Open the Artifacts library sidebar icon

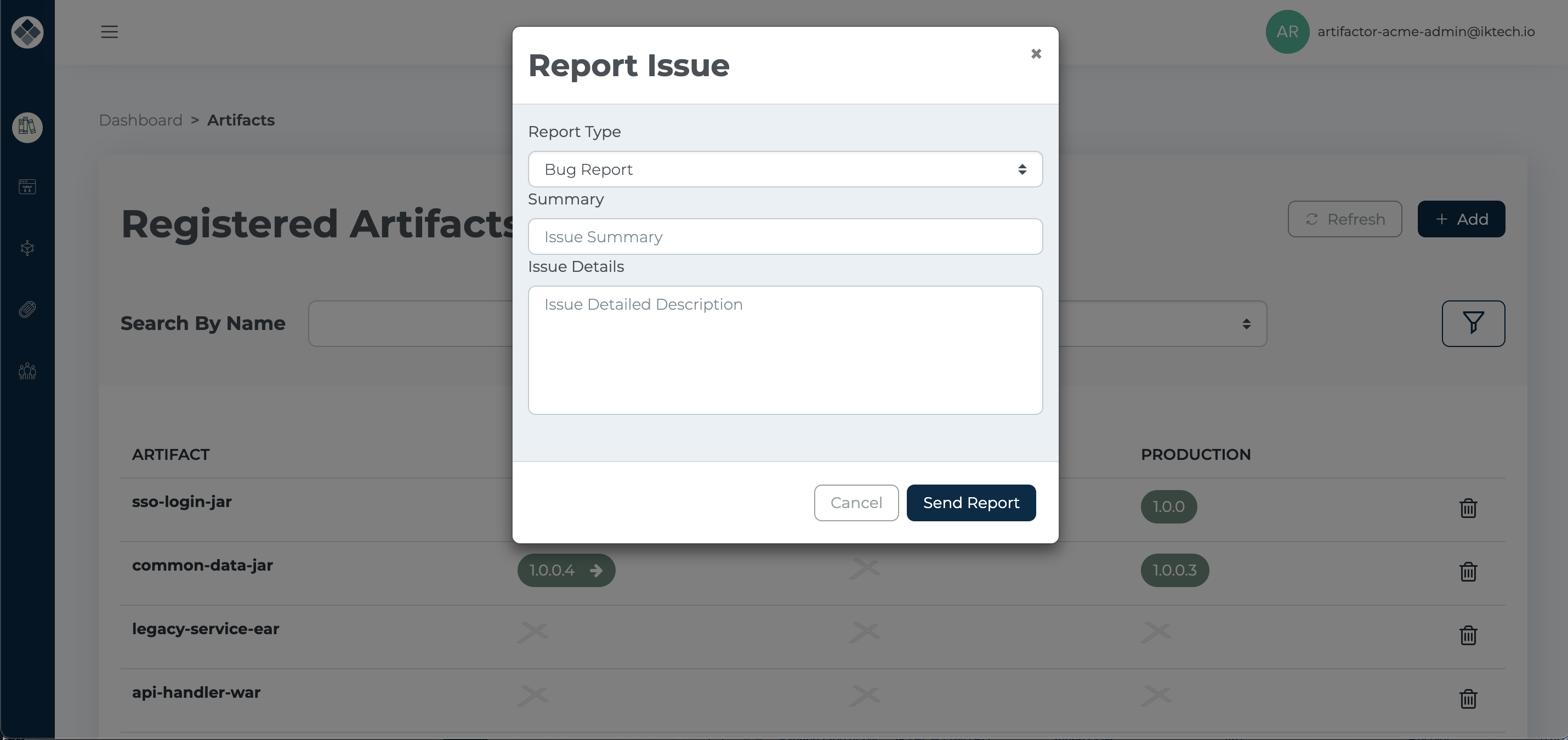point(27,127)
